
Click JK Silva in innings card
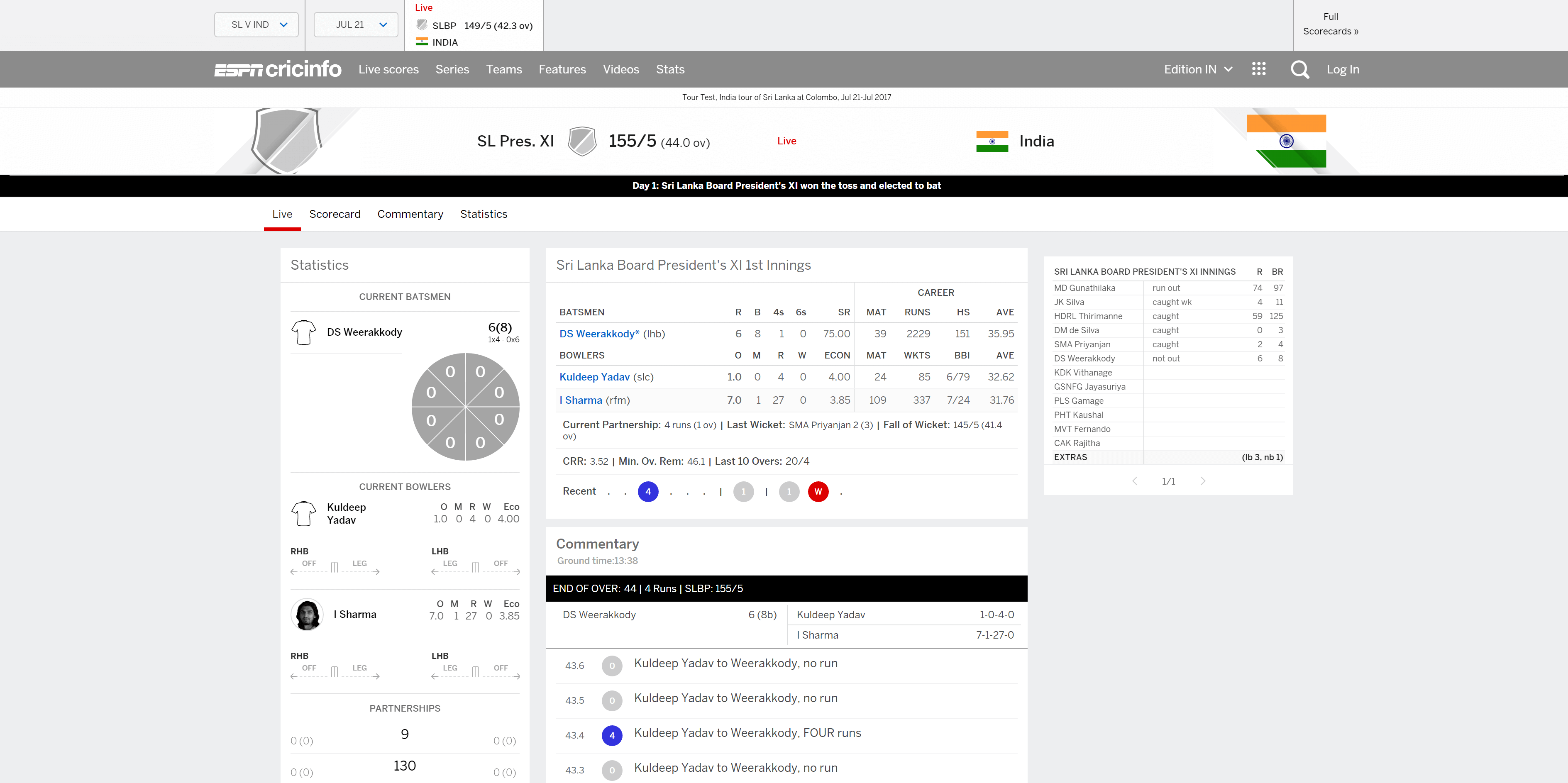coord(1069,302)
